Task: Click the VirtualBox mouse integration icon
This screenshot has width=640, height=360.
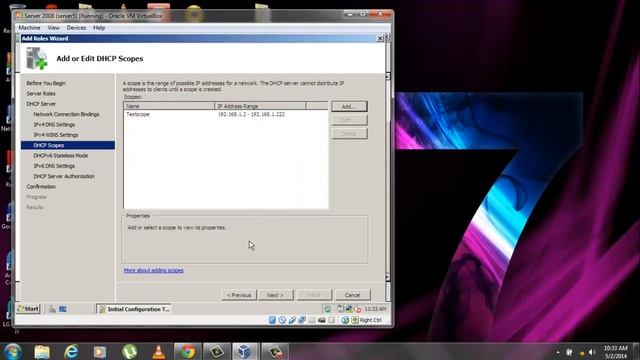Action: (x=345, y=320)
